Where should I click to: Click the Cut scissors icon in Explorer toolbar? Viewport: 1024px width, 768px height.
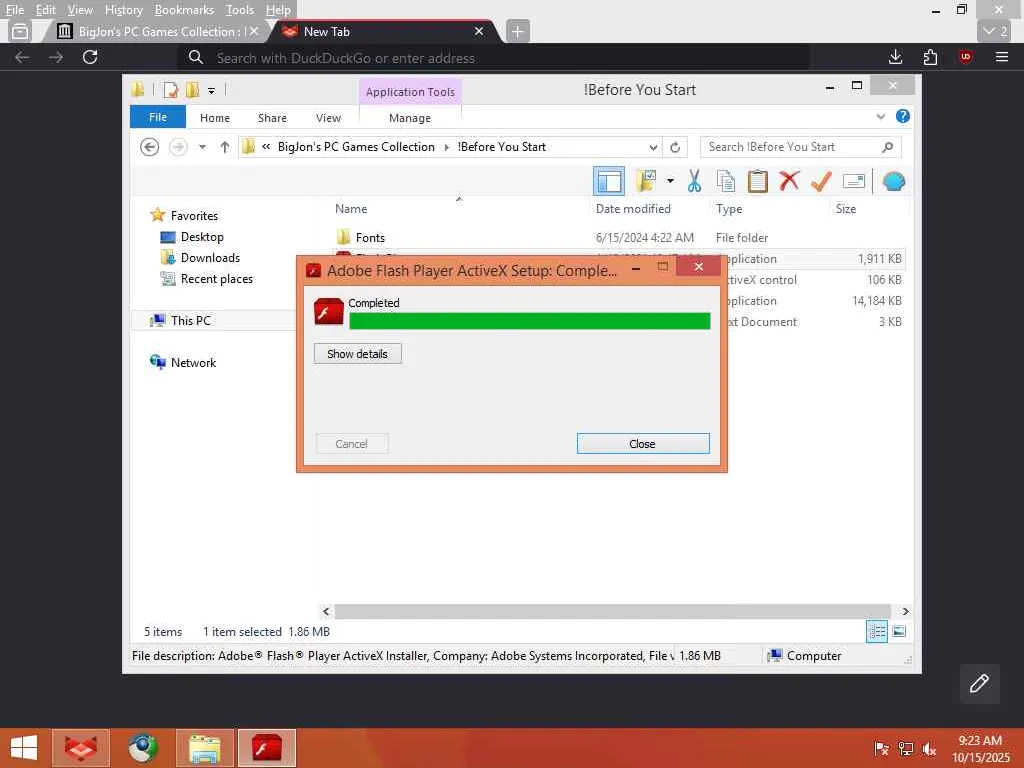694,181
